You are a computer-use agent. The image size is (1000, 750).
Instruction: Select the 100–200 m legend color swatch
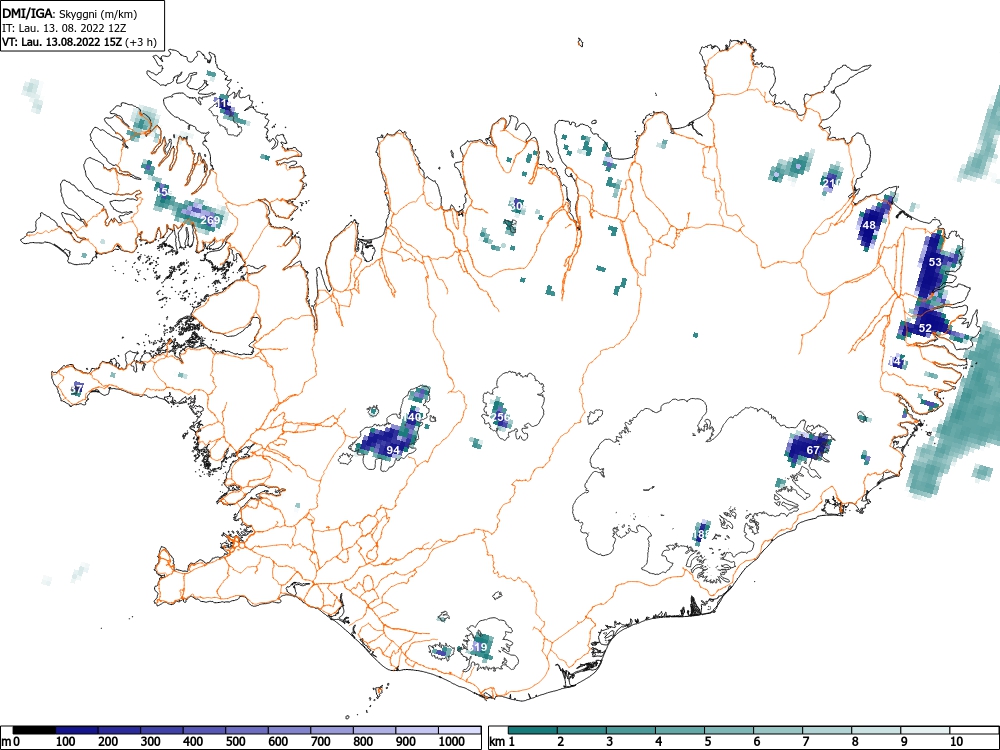77,730
